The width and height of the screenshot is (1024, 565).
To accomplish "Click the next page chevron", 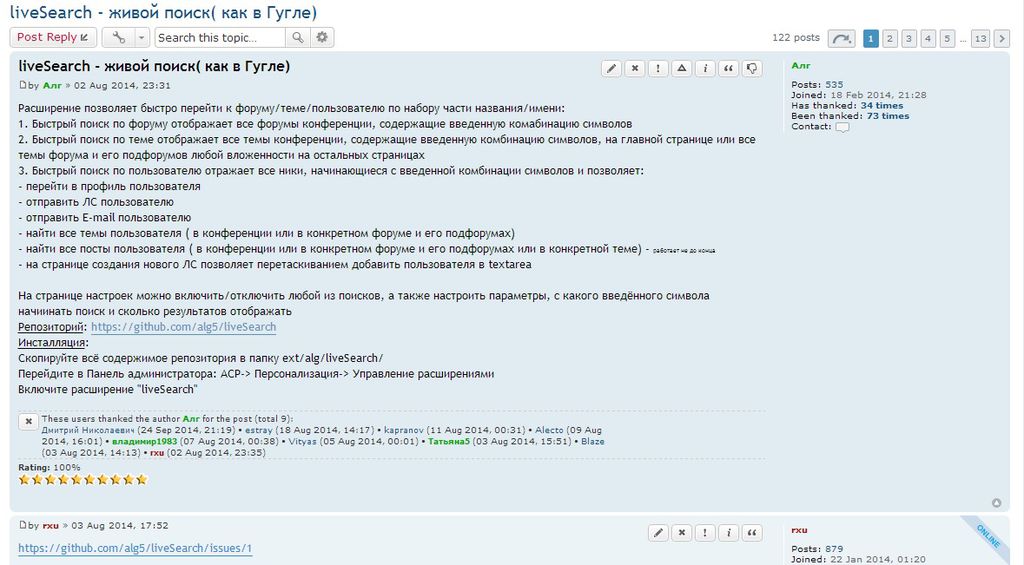I will click(1003, 38).
